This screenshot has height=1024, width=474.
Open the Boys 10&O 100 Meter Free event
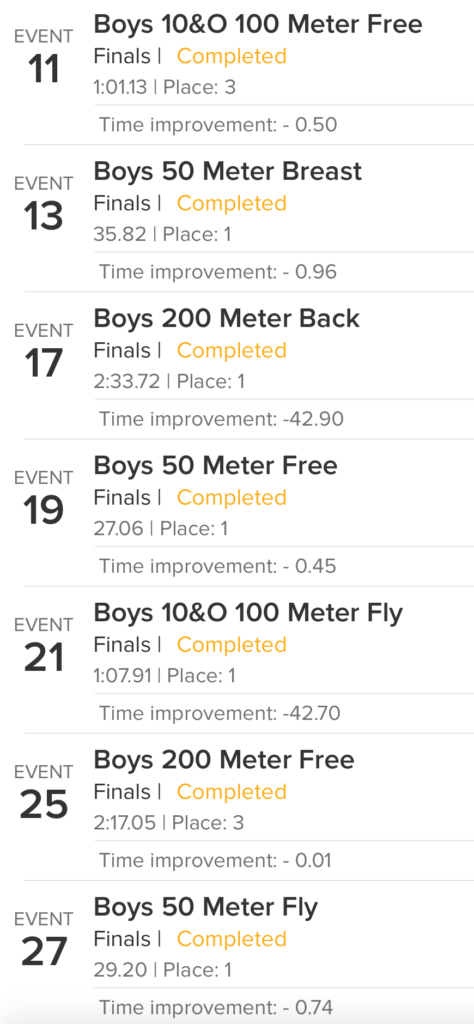(x=258, y=24)
